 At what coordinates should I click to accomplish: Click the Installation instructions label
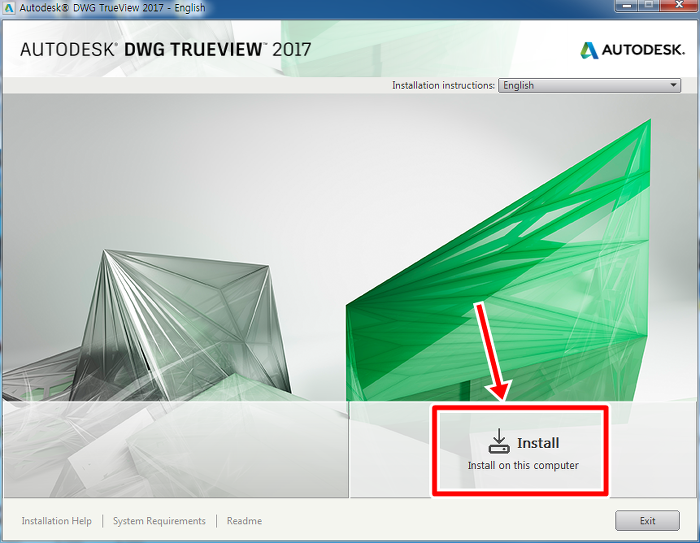point(443,85)
